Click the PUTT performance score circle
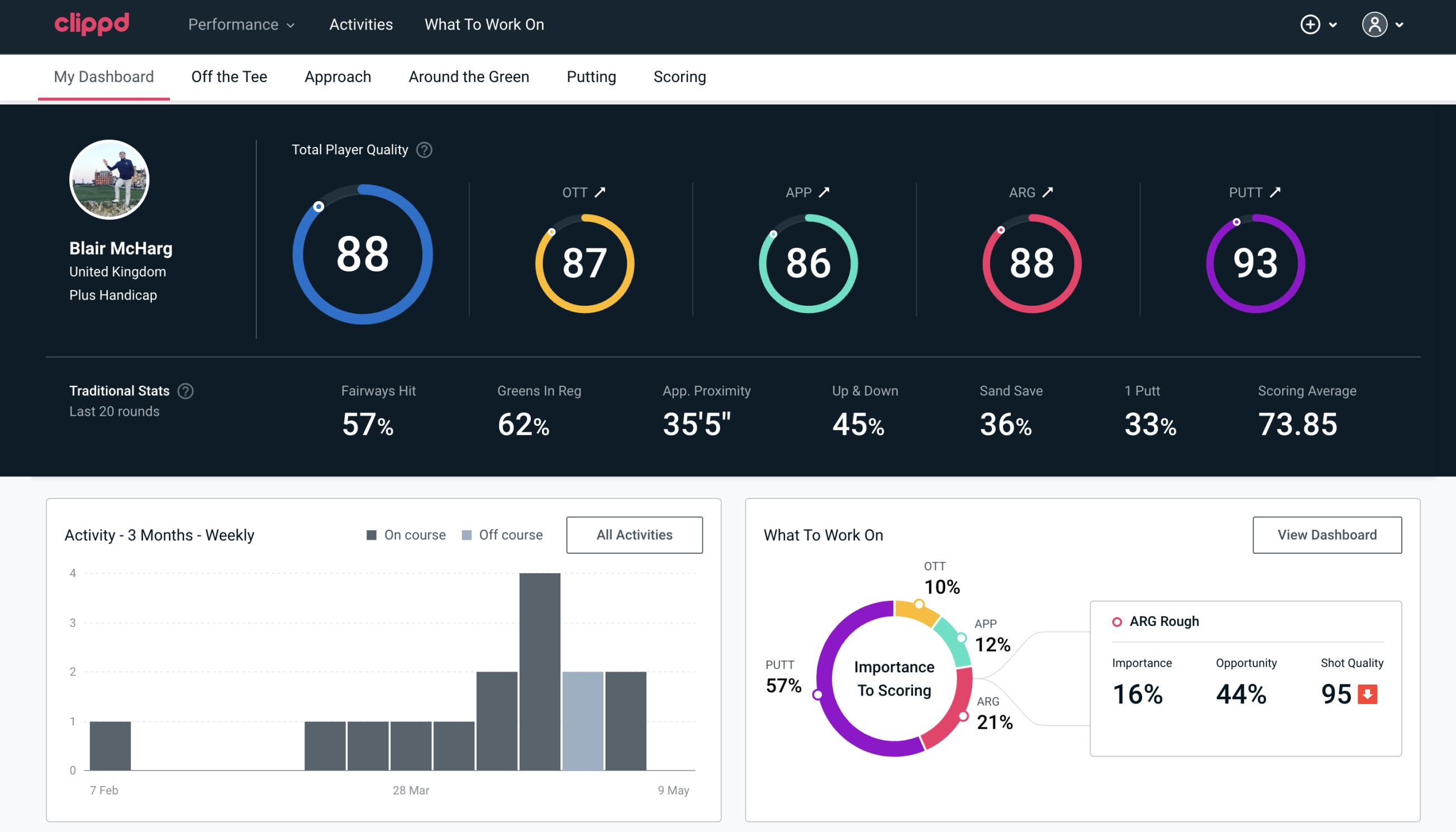This screenshot has height=832, width=1456. coord(1255,262)
